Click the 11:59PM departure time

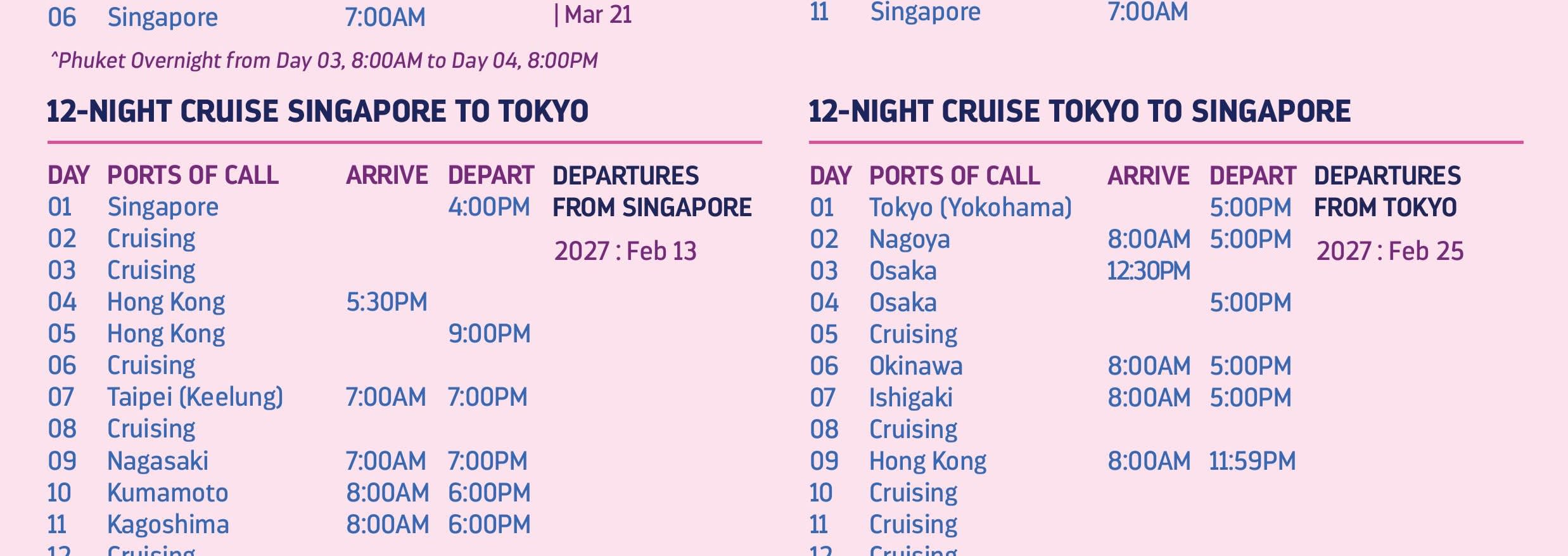1252,462
